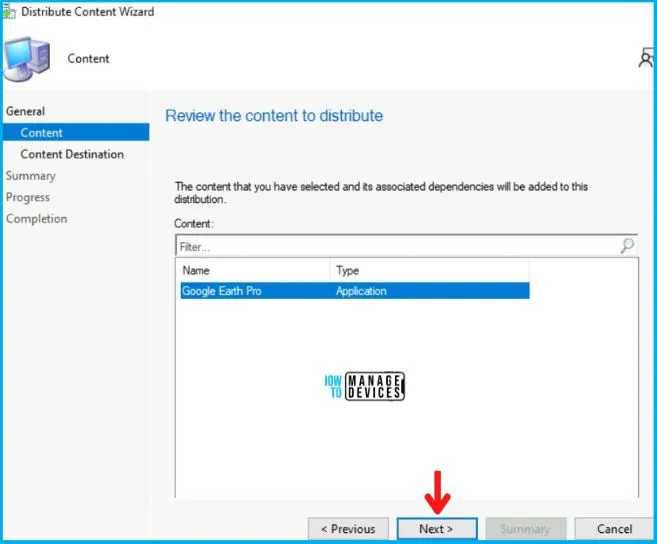The height and width of the screenshot is (544, 657).
Task: Select the General section in sidebar
Action: [25, 111]
